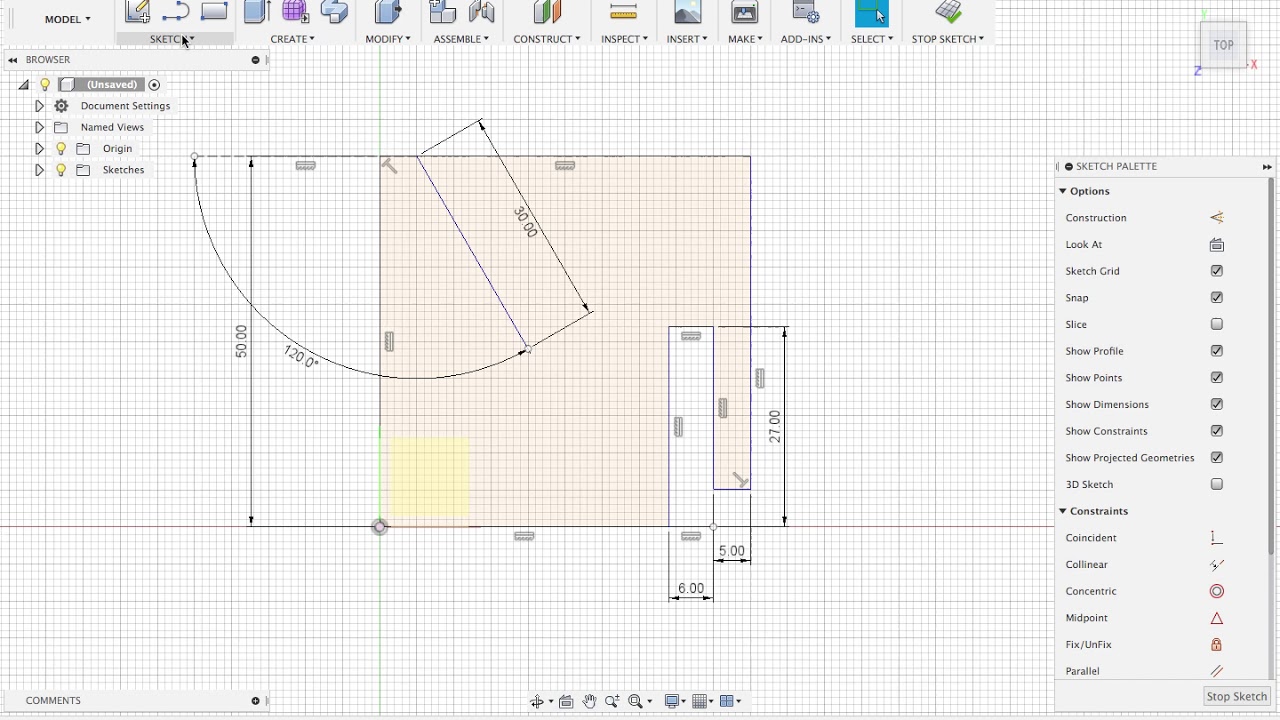The image size is (1280, 720).
Task: Toggle Origin folder visibility lightbulb
Action: click(x=61, y=149)
